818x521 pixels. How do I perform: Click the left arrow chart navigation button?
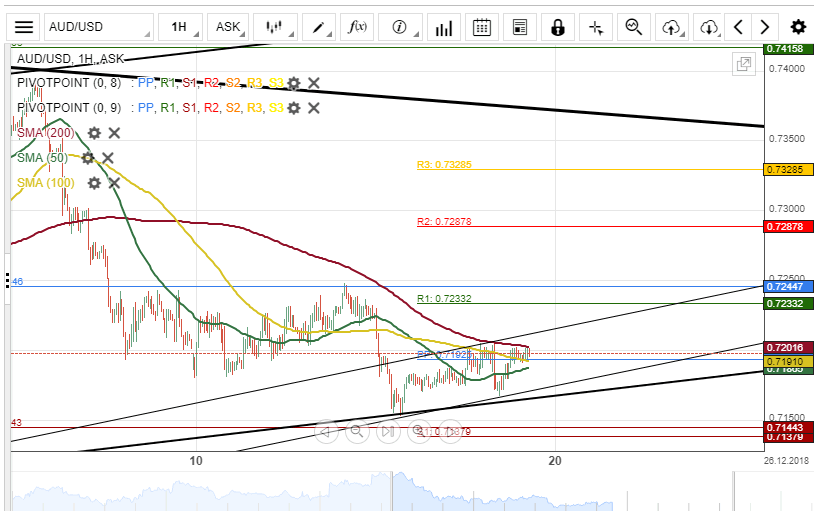327,431
